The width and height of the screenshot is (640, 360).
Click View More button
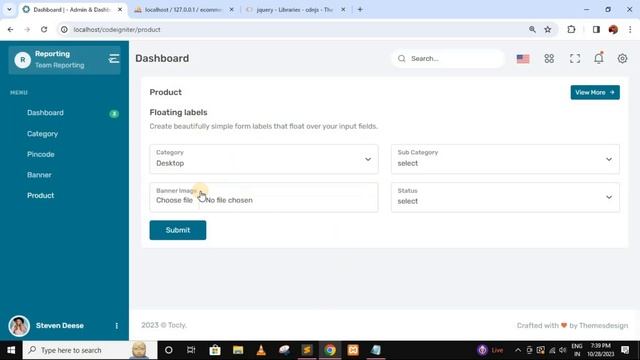[x=595, y=93]
